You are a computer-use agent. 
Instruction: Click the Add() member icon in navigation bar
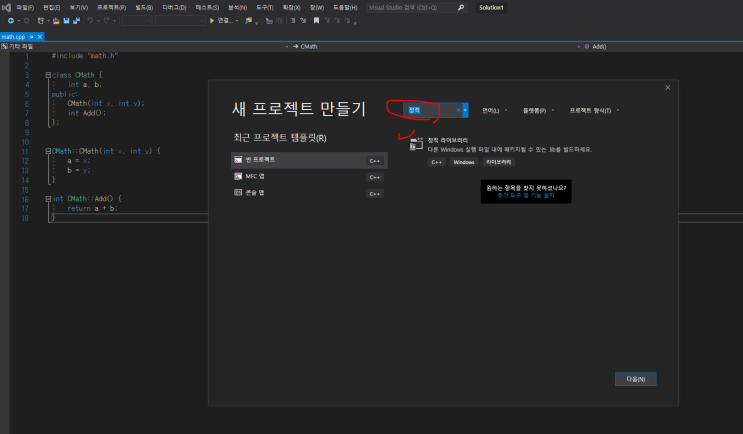(x=587, y=46)
